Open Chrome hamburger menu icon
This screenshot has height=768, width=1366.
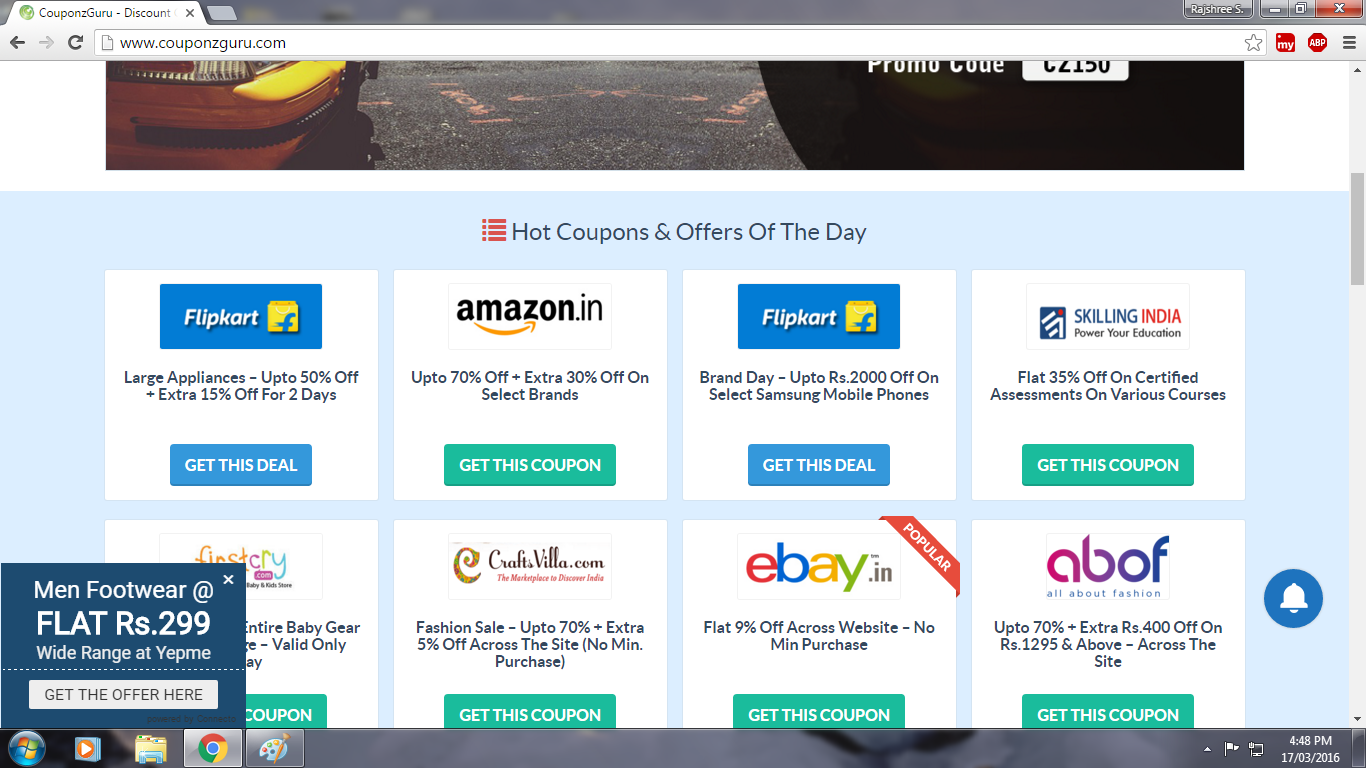(x=1347, y=43)
